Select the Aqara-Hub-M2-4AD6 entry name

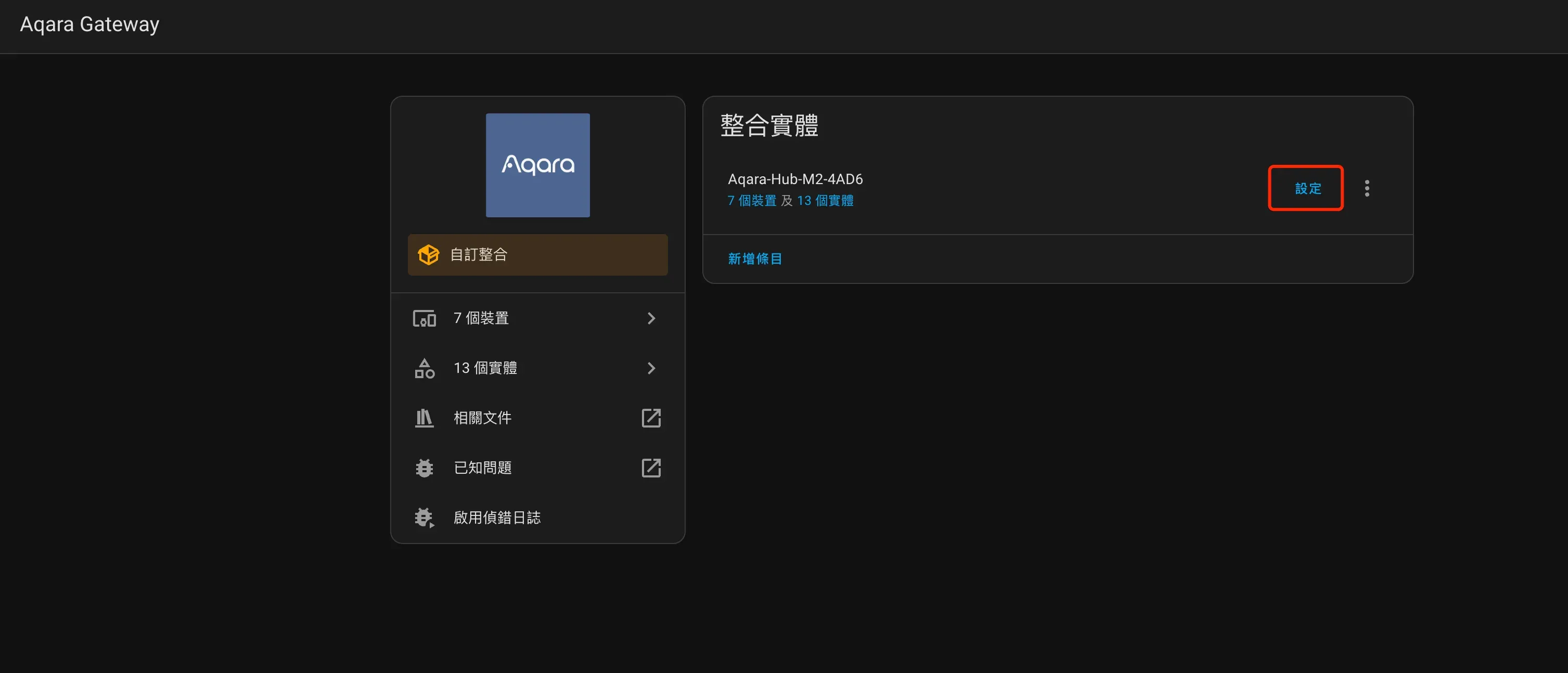[x=795, y=179]
